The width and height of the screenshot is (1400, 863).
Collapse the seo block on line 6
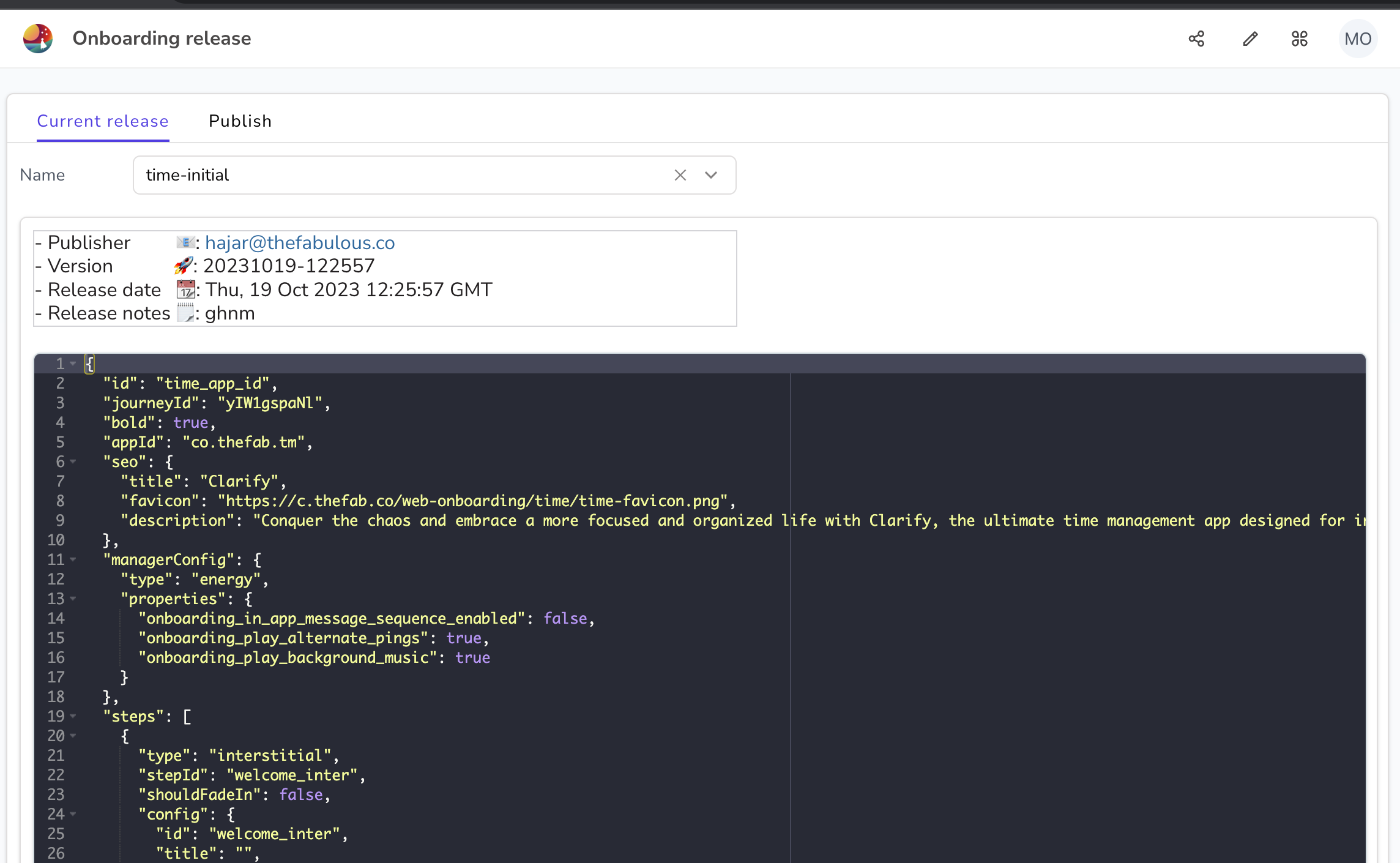[x=73, y=461]
